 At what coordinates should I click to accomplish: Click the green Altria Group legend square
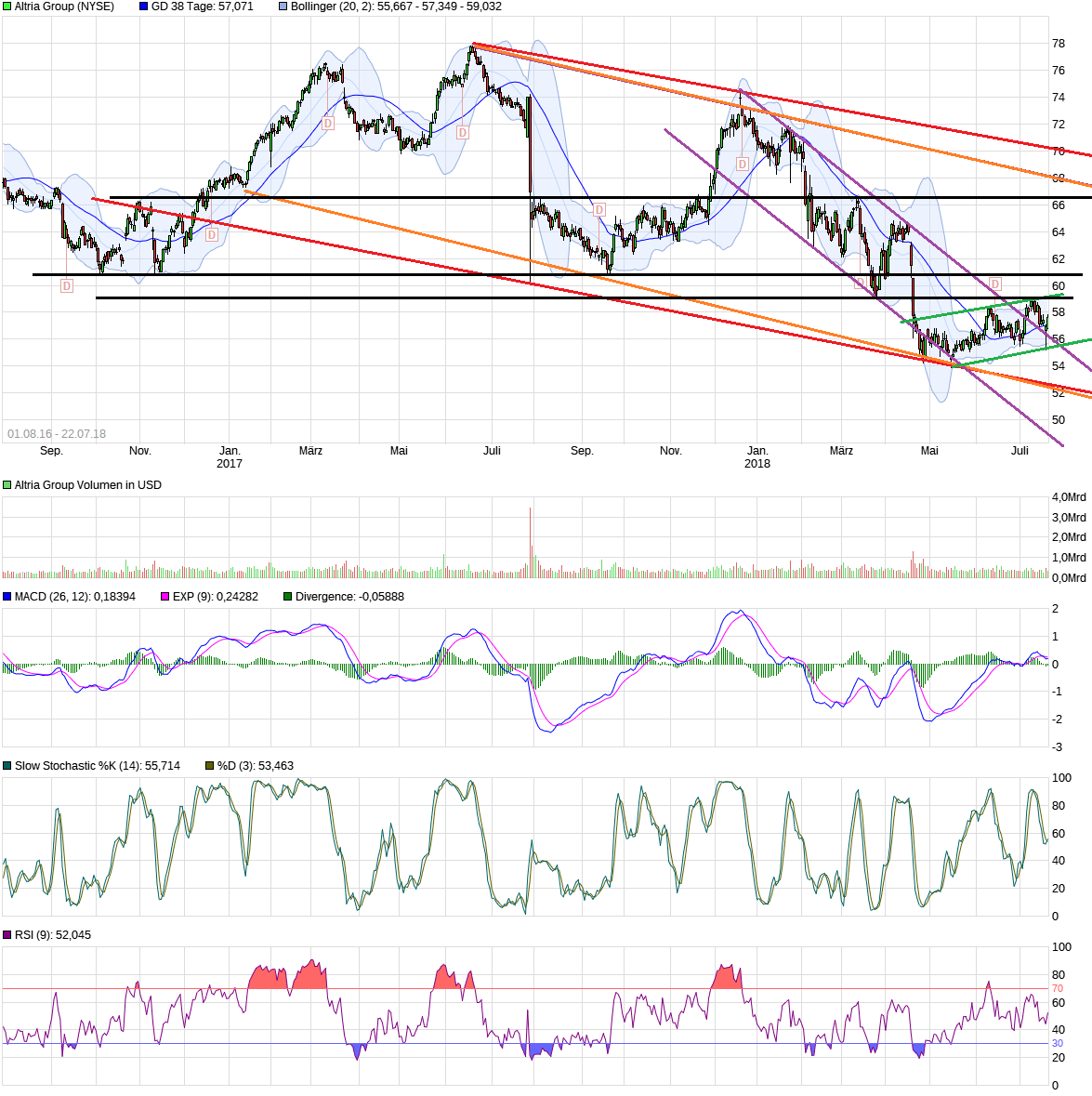pyautogui.click(x=7, y=7)
